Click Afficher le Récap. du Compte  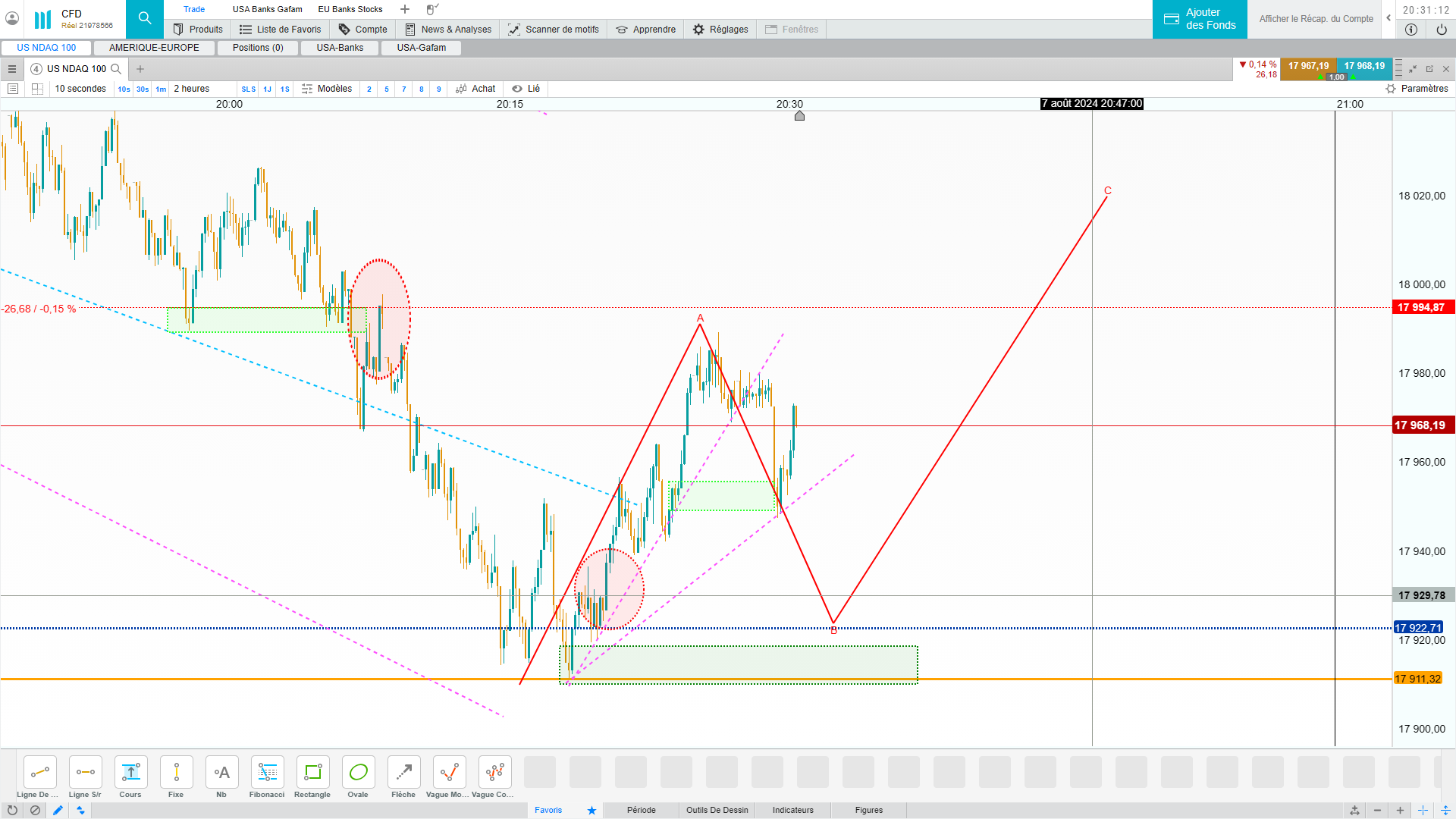coord(1316,19)
